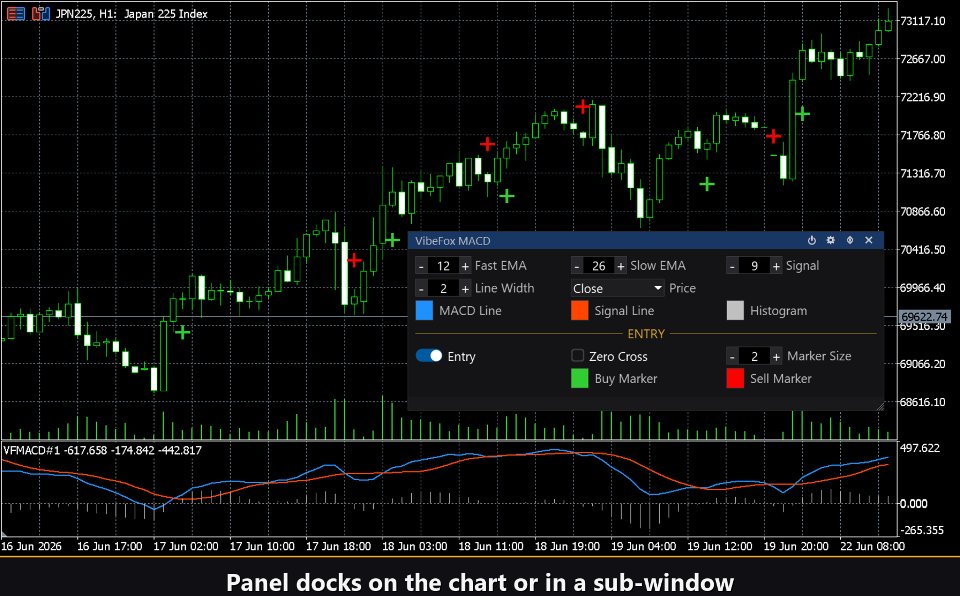Click the red-blue list icon beside JPN225
This screenshot has height=596, width=960.
(x=16, y=13)
